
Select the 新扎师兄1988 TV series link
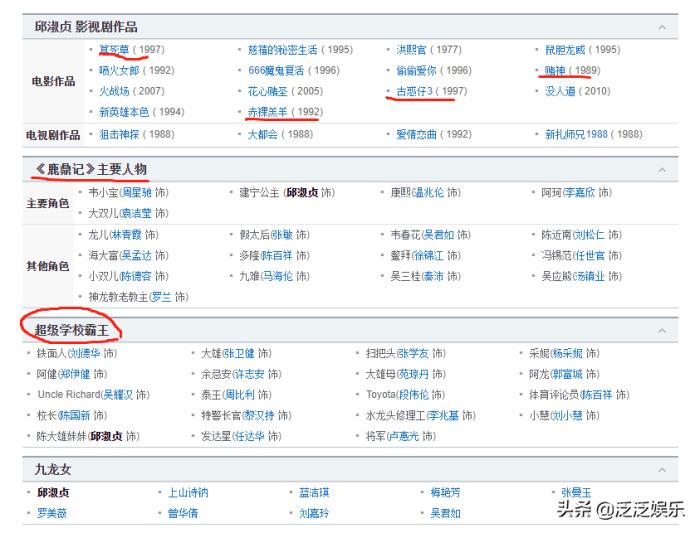[x=575, y=133]
